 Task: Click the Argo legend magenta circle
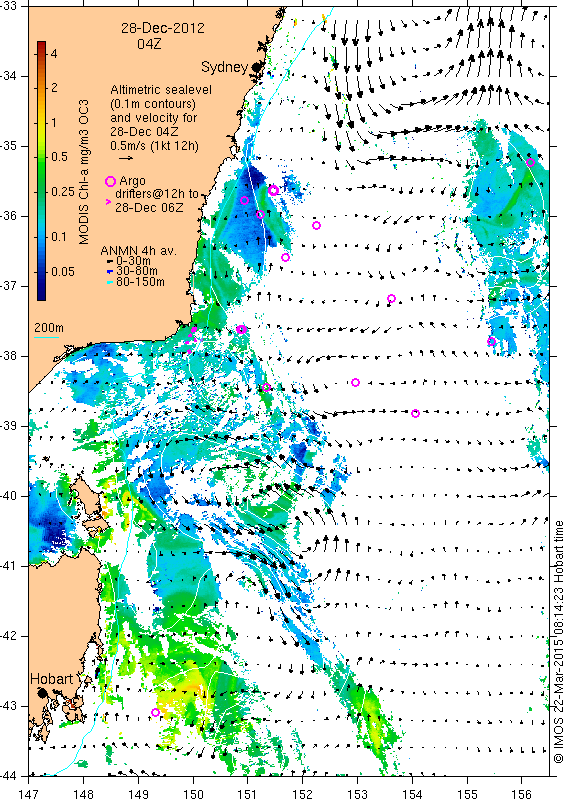(110, 181)
